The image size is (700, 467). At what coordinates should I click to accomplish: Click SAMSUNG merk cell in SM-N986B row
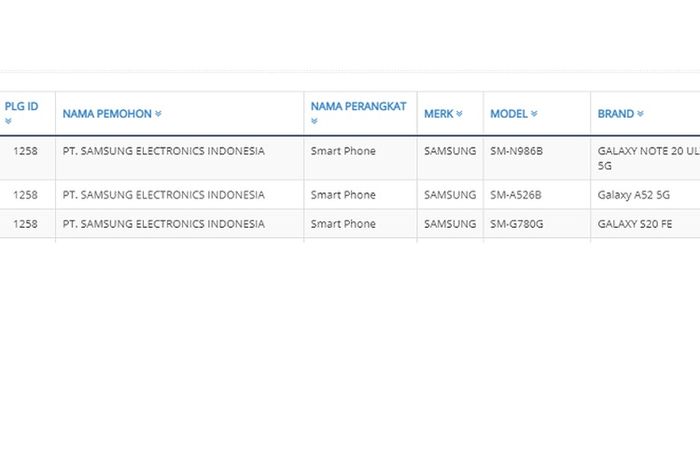pos(450,152)
